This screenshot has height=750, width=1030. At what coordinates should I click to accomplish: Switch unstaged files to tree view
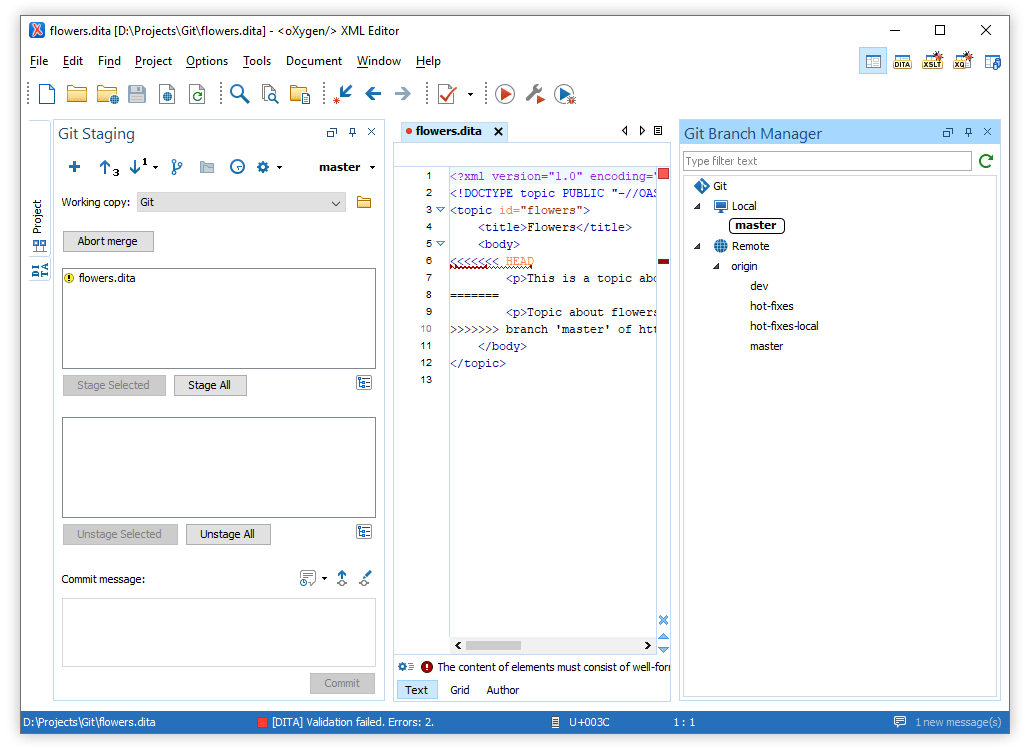[x=364, y=382]
